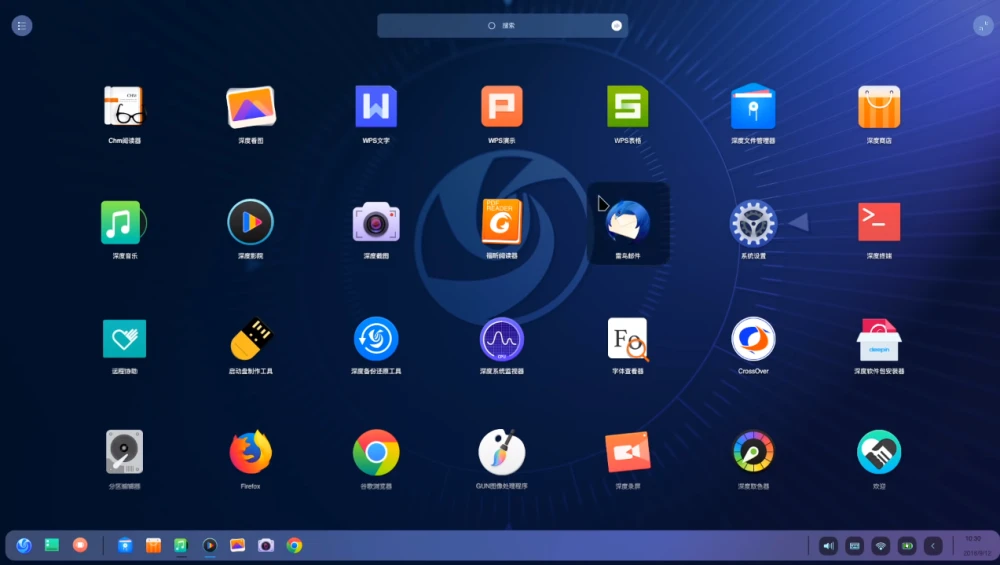This screenshot has width=1000, height=565.
Task: Switch launcher mode using the top-right corner button
Action: [983, 26]
